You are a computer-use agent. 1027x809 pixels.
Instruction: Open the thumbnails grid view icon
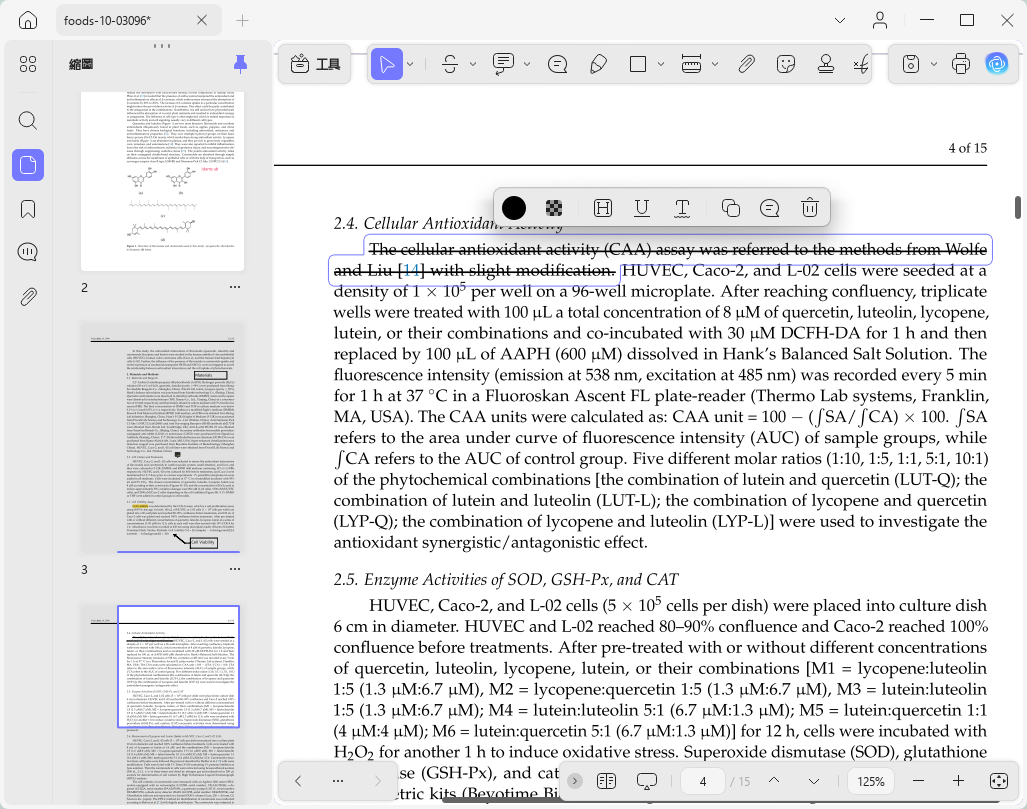pyautogui.click(x=28, y=64)
